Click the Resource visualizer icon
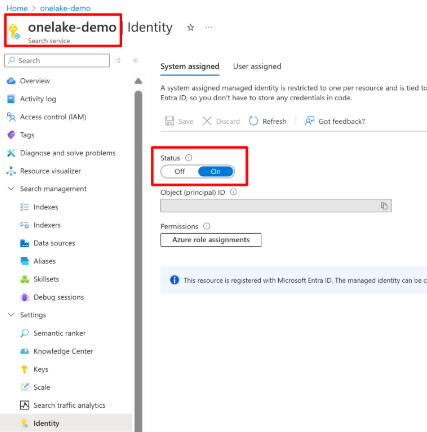 pos(11,171)
